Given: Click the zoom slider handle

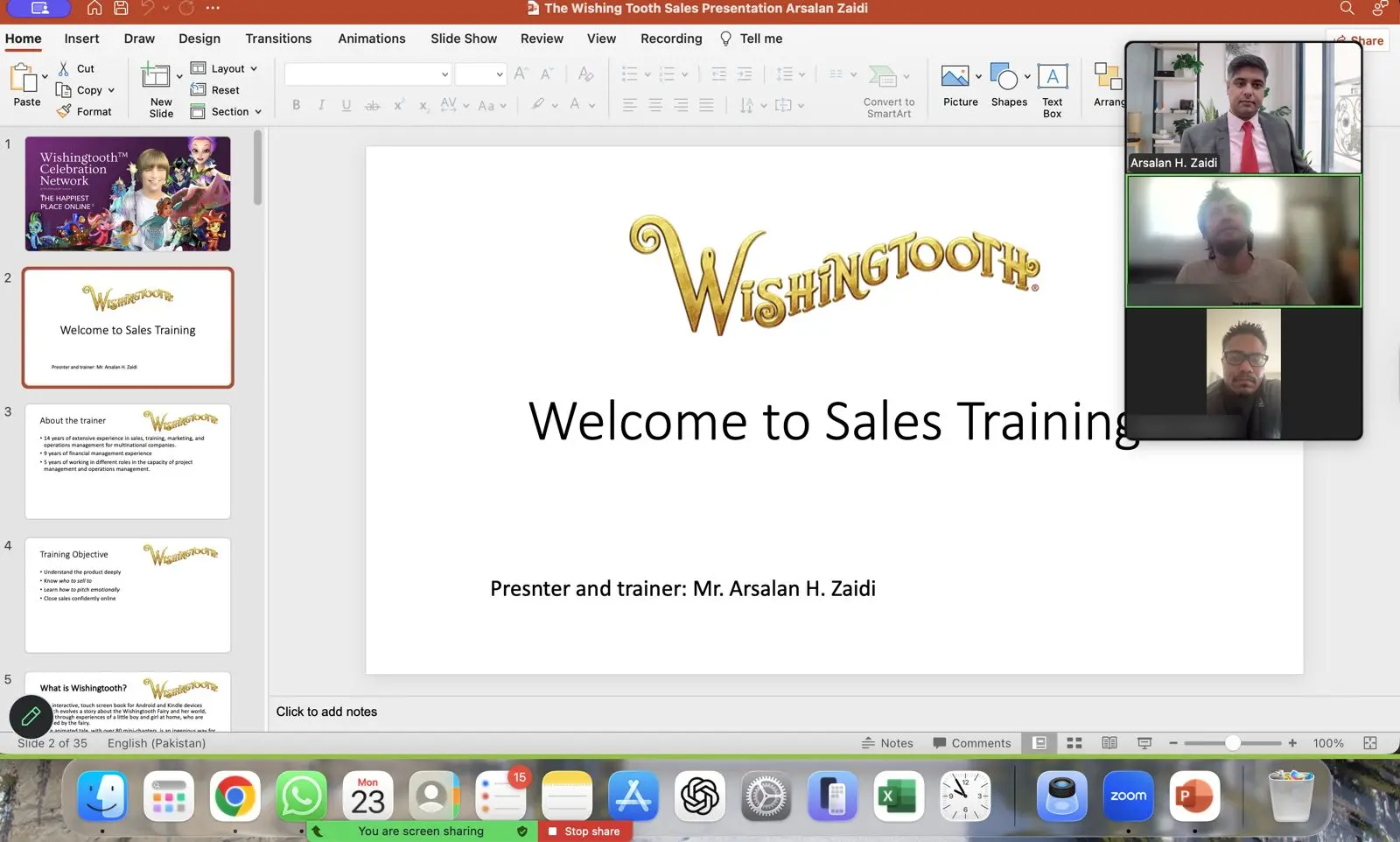Looking at the screenshot, I should pyautogui.click(x=1233, y=743).
